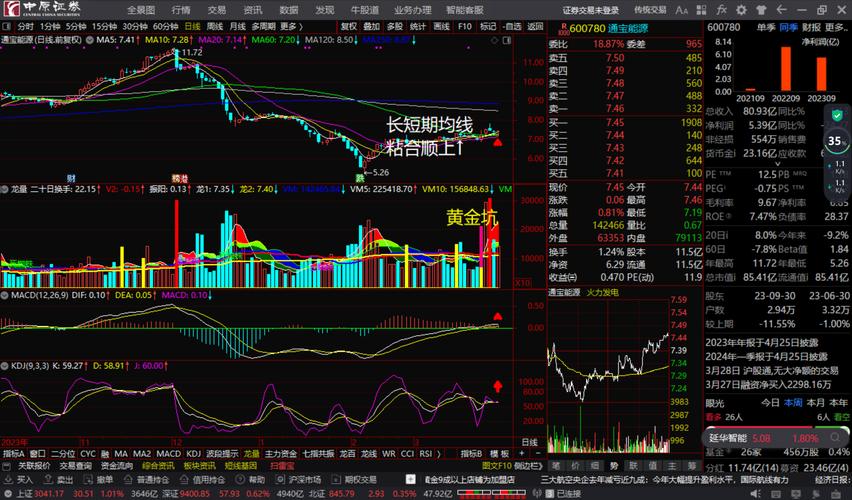Click 证券交易未登录 login button

coord(591,9)
